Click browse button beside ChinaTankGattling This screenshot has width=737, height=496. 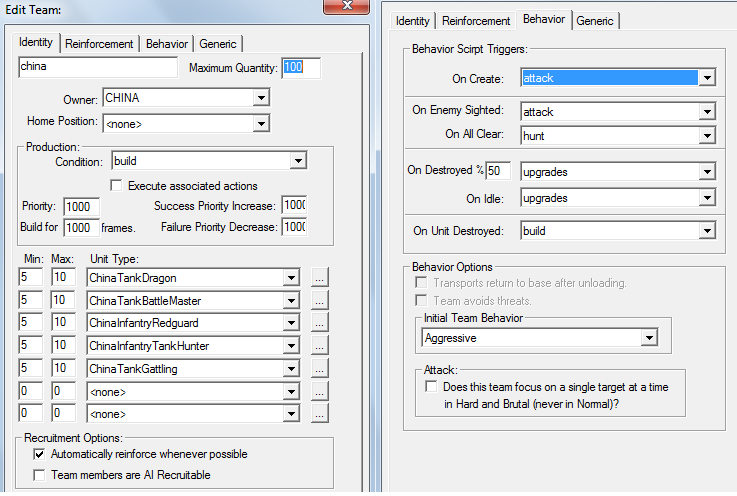319,369
